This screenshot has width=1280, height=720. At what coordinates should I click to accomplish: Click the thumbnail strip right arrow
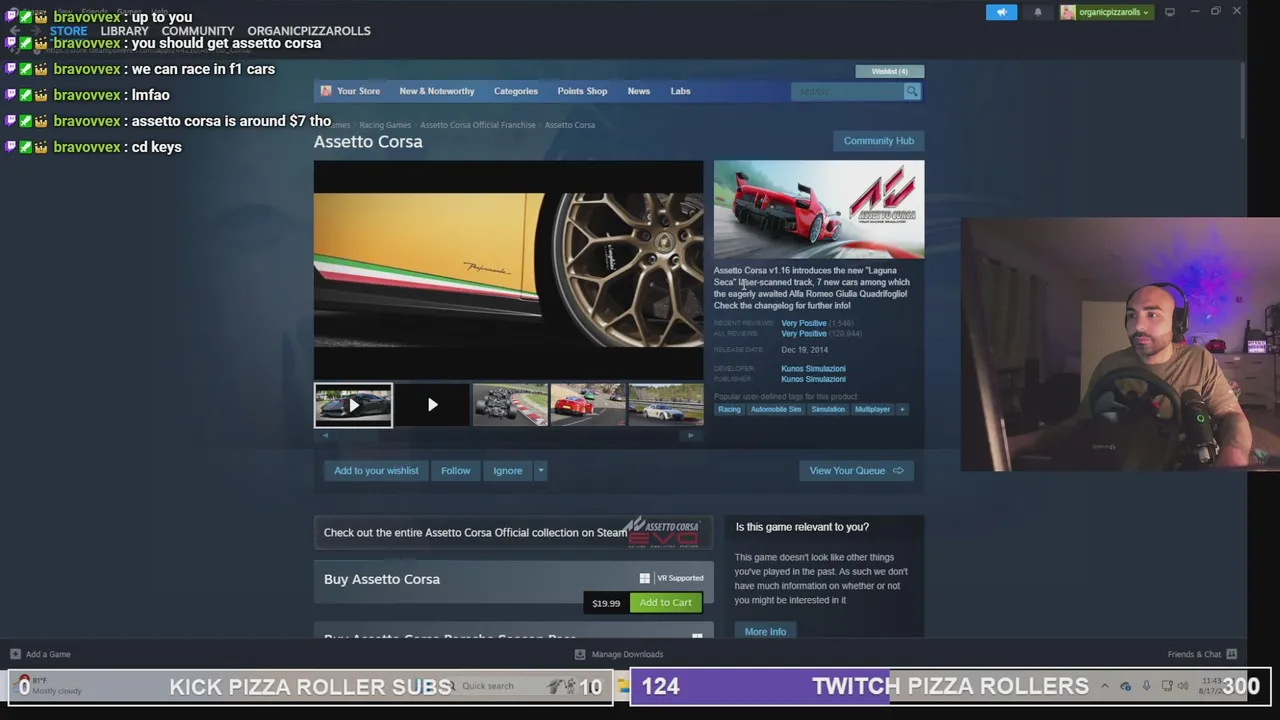[690, 435]
